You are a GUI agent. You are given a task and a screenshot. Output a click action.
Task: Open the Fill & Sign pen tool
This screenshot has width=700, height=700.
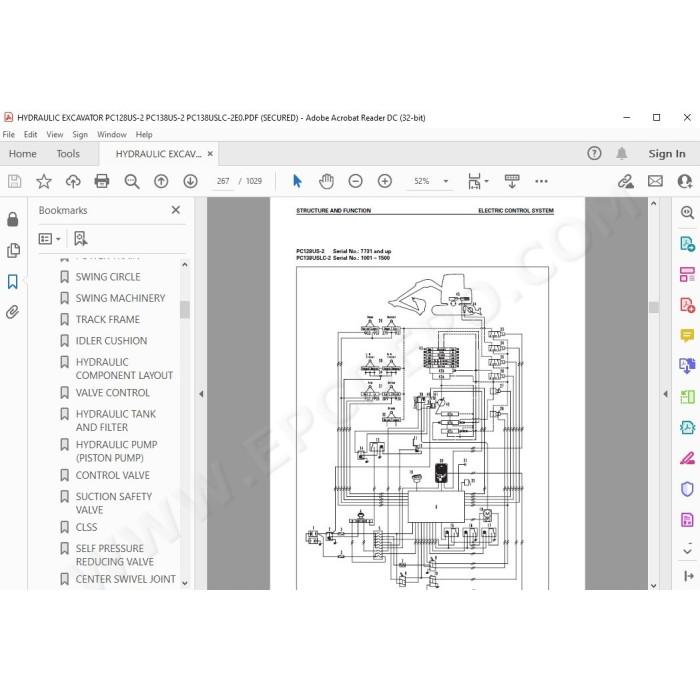(687, 458)
